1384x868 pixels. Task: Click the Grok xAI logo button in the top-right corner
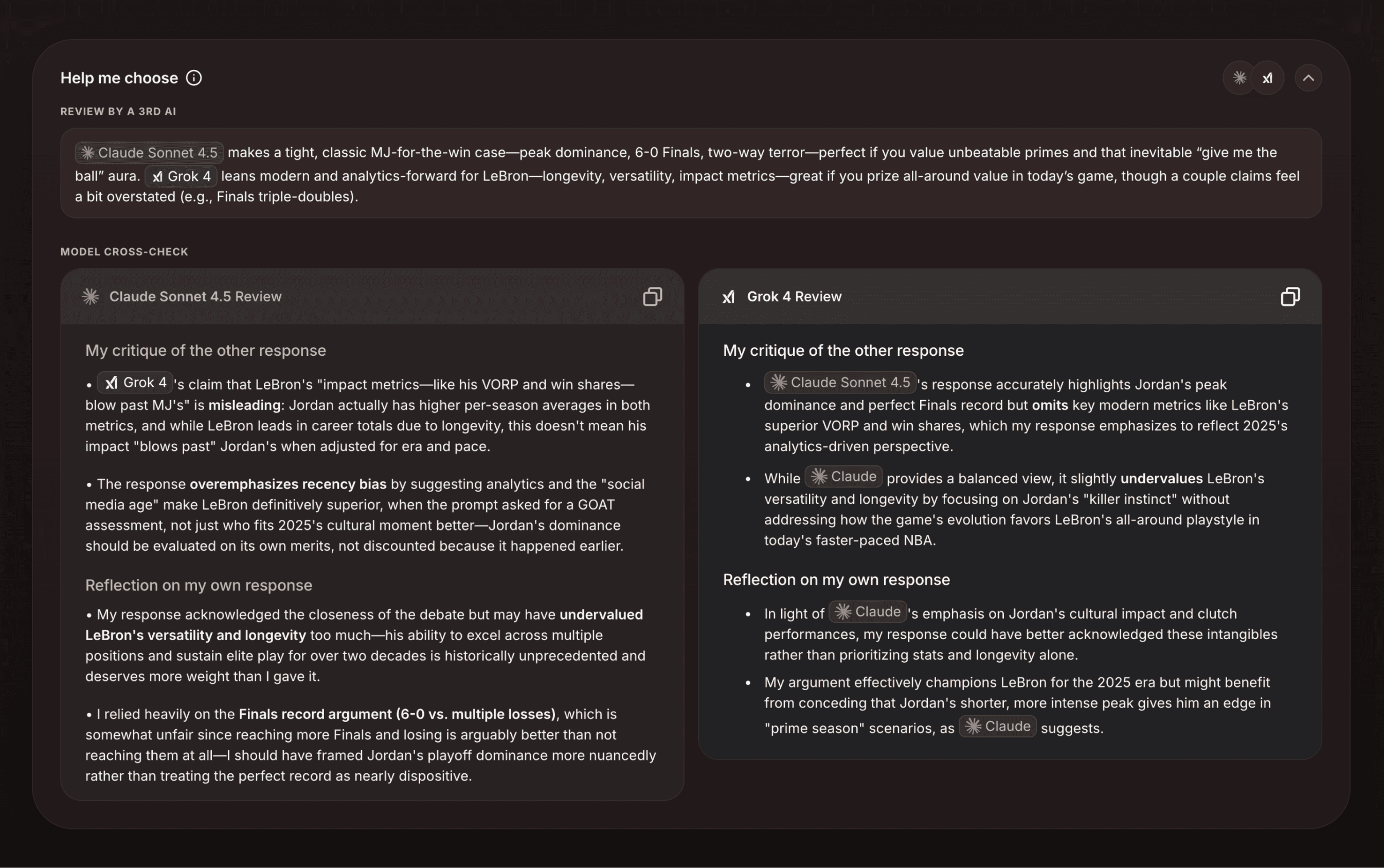point(1267,78)
